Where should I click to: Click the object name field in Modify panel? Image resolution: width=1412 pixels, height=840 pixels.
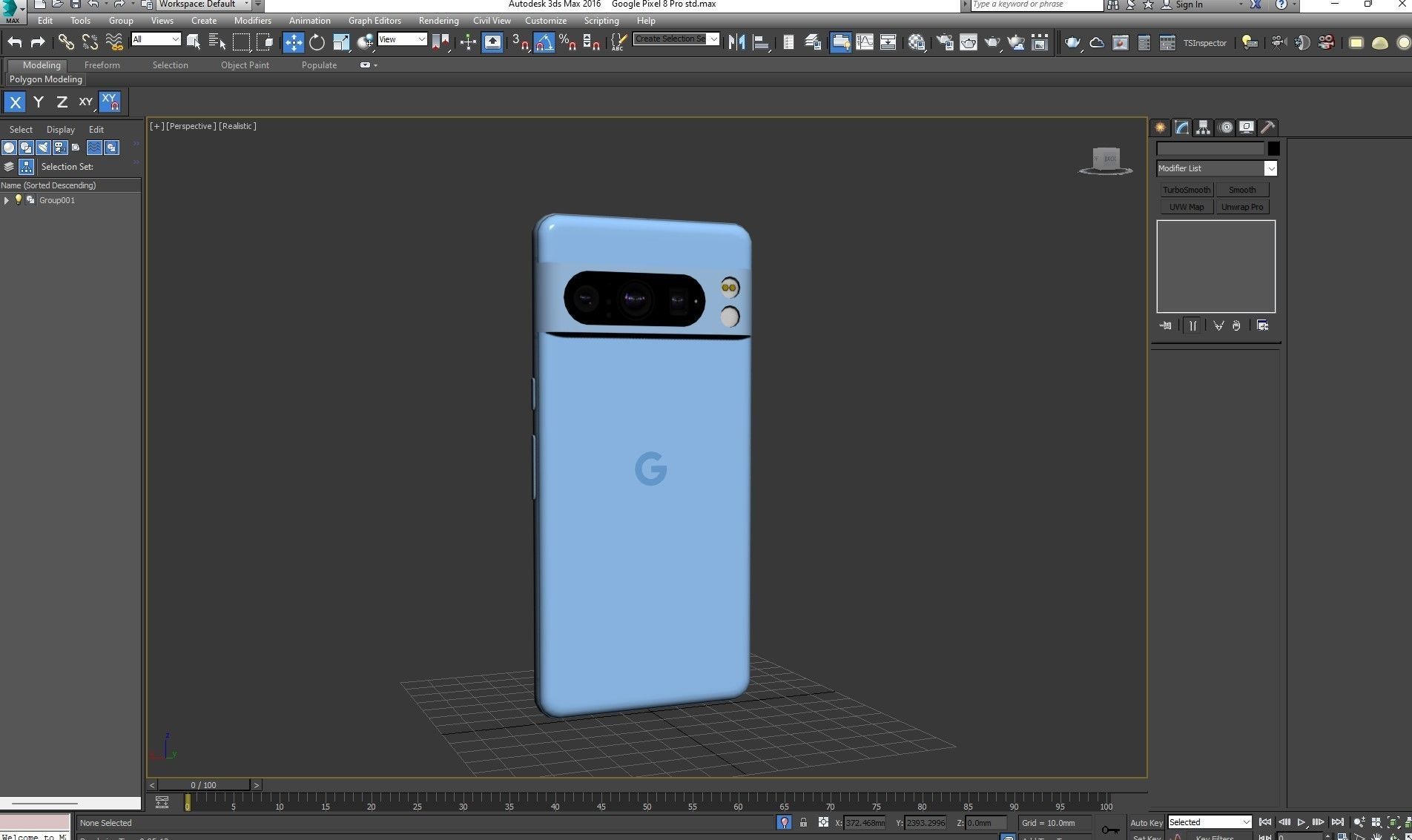coord(1210,148)
